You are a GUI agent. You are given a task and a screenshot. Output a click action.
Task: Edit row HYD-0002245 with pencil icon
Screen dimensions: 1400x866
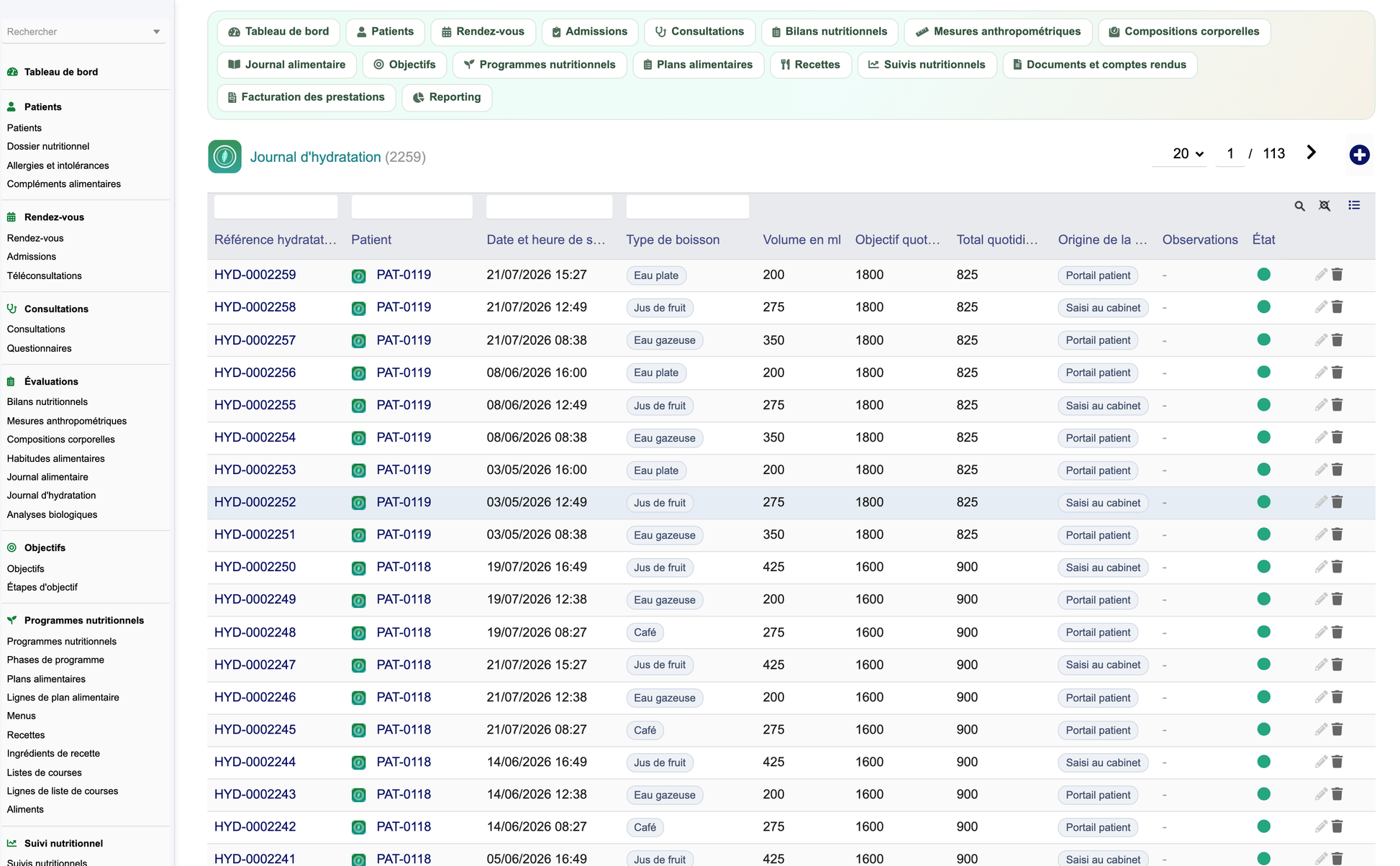[x=1321, y=729]
